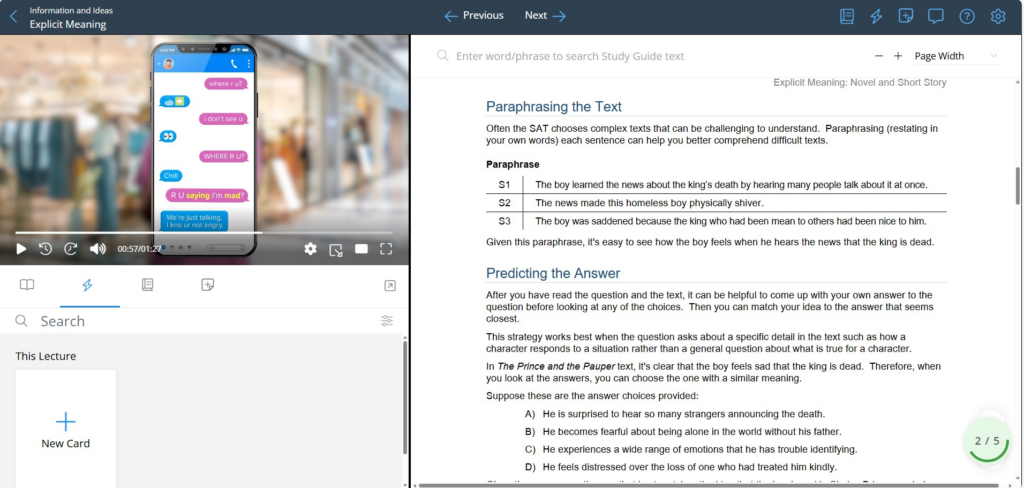Open video player settings gear

tap(310, 249)
